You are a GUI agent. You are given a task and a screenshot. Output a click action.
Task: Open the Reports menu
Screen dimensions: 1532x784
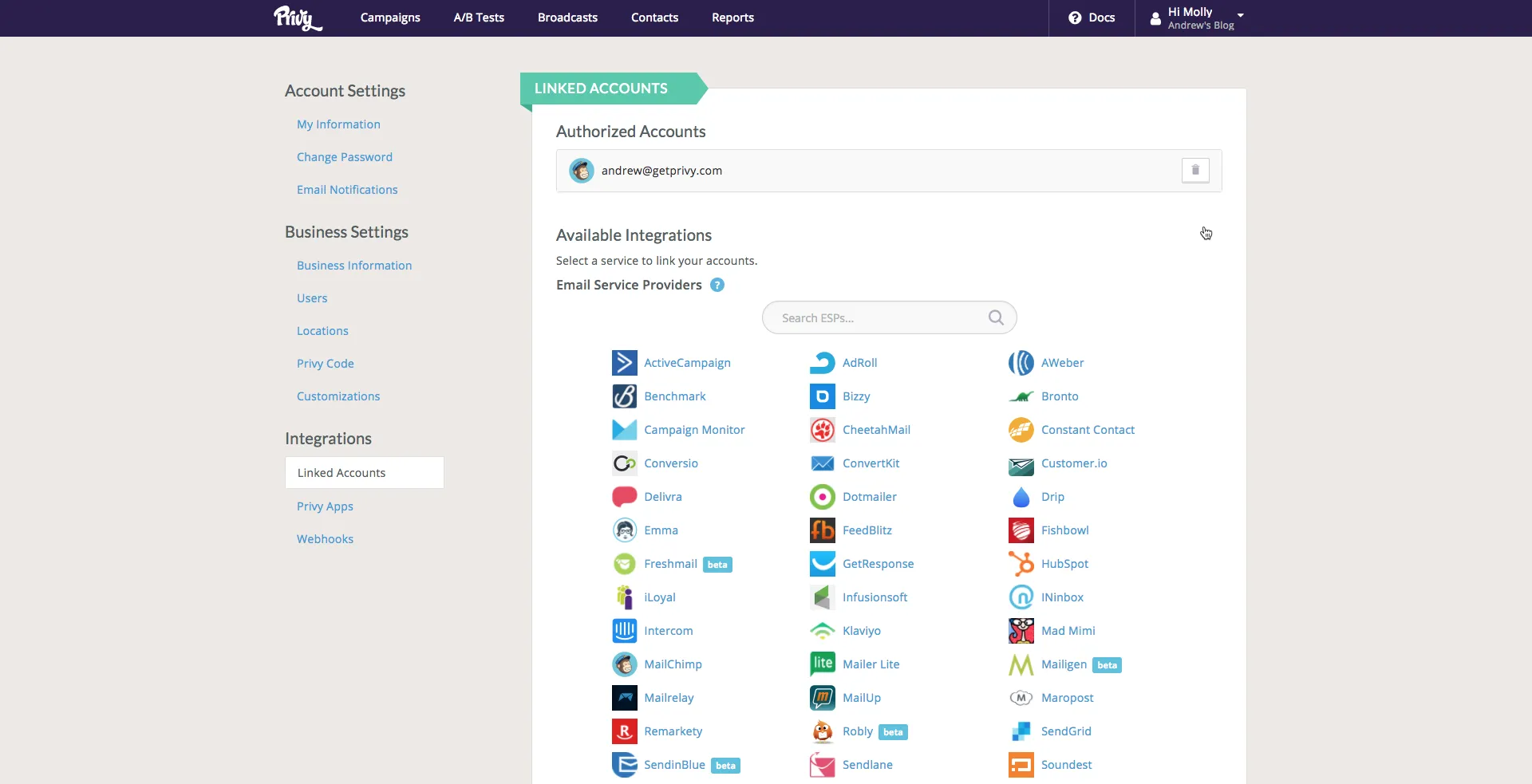732,18
